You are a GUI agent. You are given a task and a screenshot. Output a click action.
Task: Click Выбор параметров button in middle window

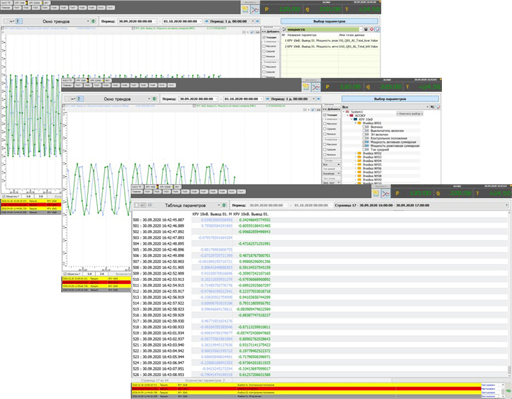click(390, 99)
